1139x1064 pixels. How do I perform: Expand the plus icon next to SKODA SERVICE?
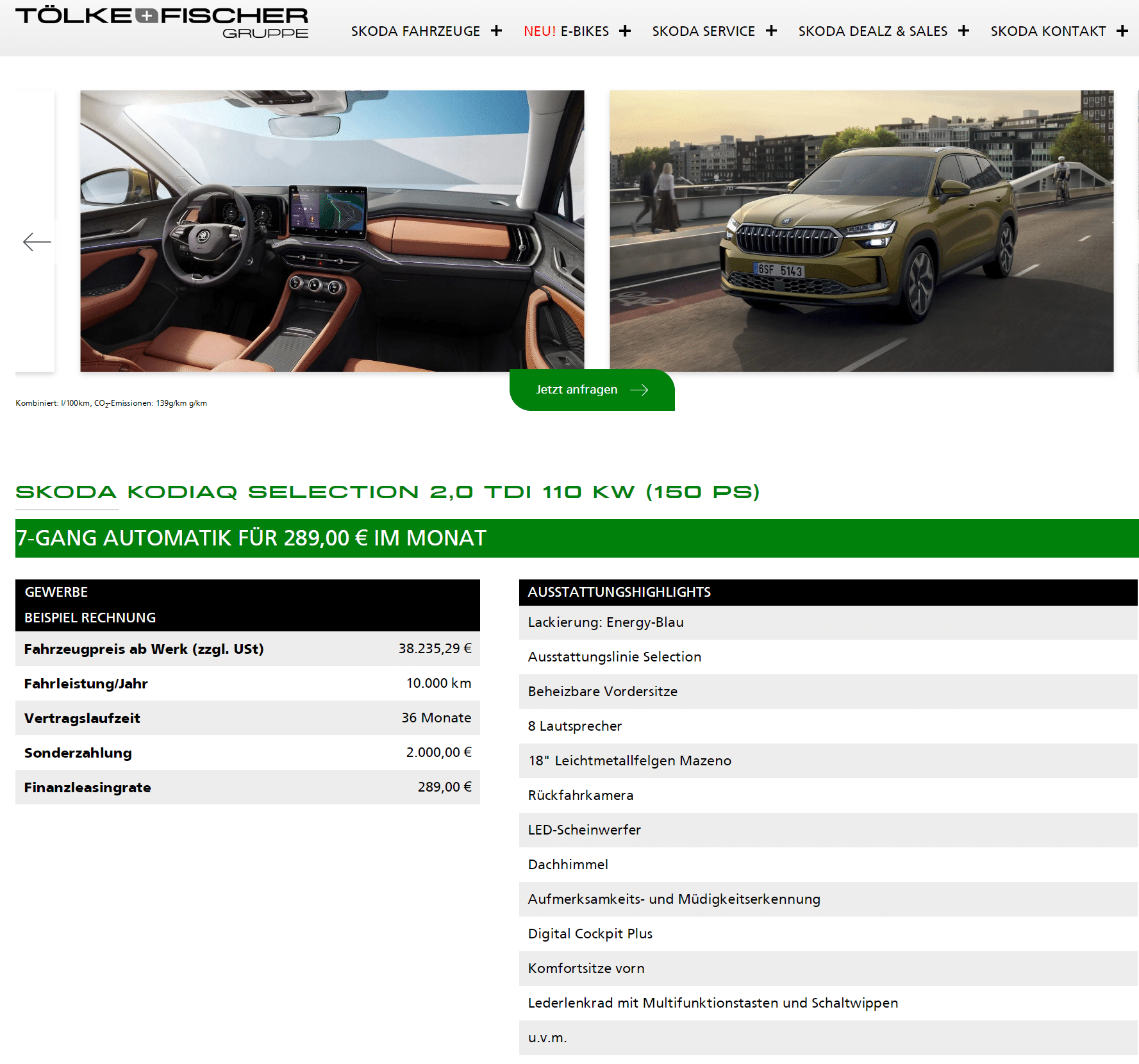click(771, 31)
